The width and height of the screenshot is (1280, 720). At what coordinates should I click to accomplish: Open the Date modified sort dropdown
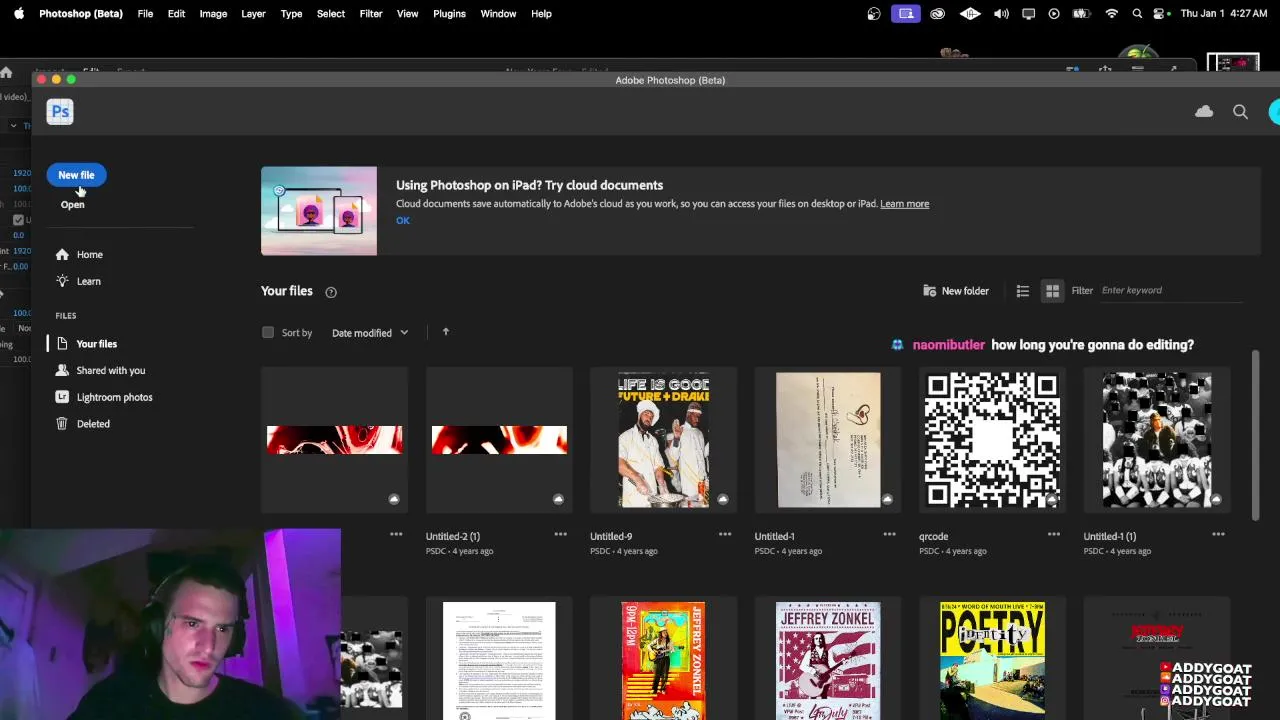click(x=370, y=333)
